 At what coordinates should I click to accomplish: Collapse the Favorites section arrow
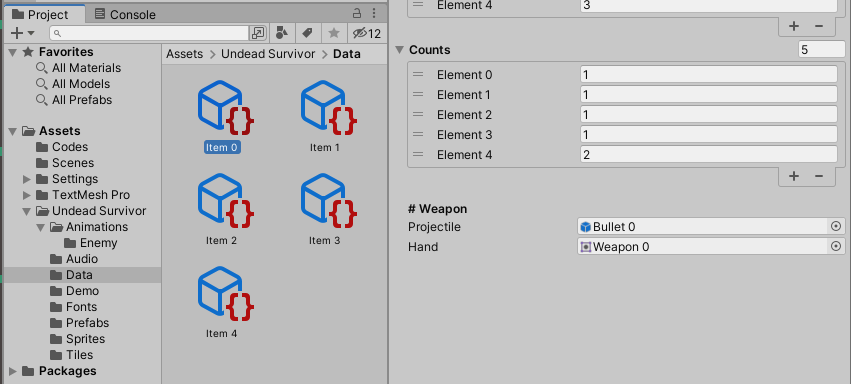pyautogui.click(x=14, y=52)
